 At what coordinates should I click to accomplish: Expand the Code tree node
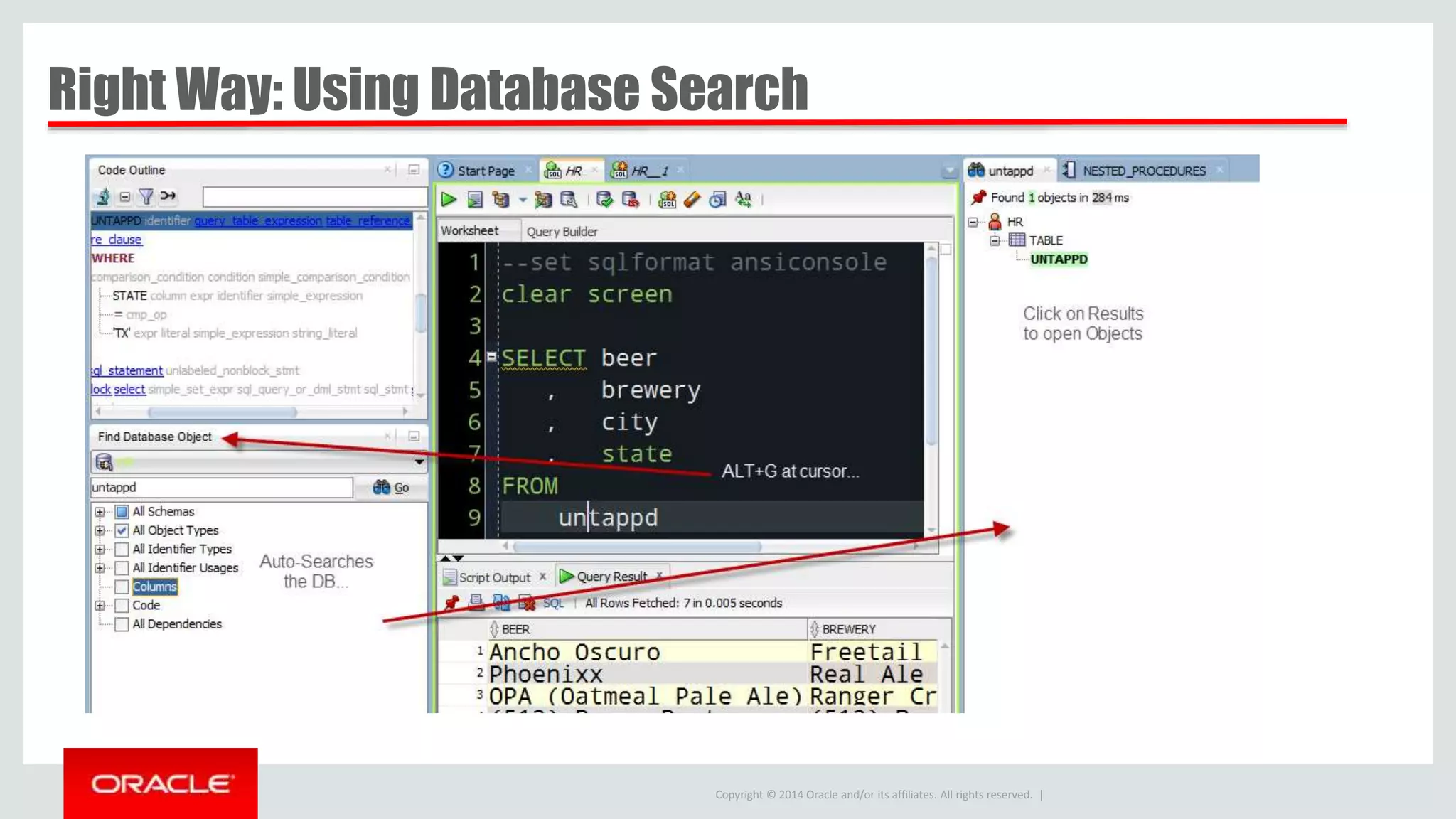pyautogui.click(x=100, y=606)
